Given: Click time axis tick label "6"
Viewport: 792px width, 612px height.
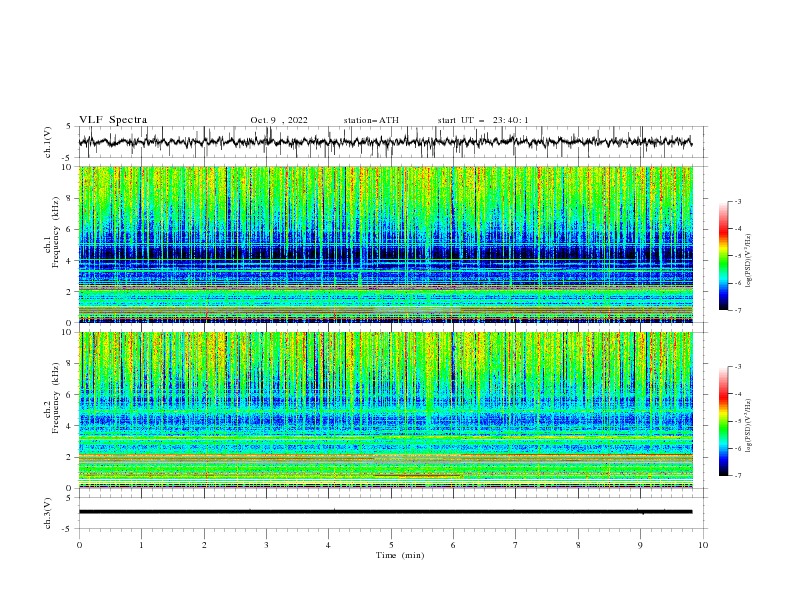Looking at the screenshot, I should (x=453, y=545).
